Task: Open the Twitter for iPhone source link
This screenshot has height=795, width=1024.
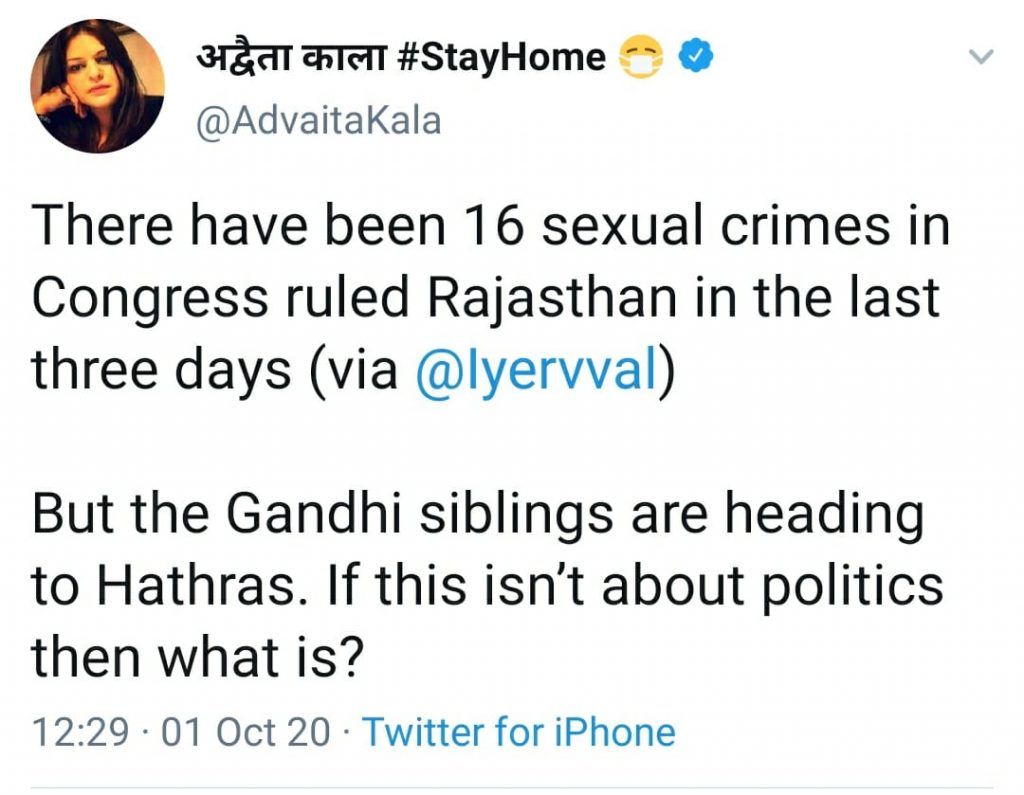Action: 519,732
